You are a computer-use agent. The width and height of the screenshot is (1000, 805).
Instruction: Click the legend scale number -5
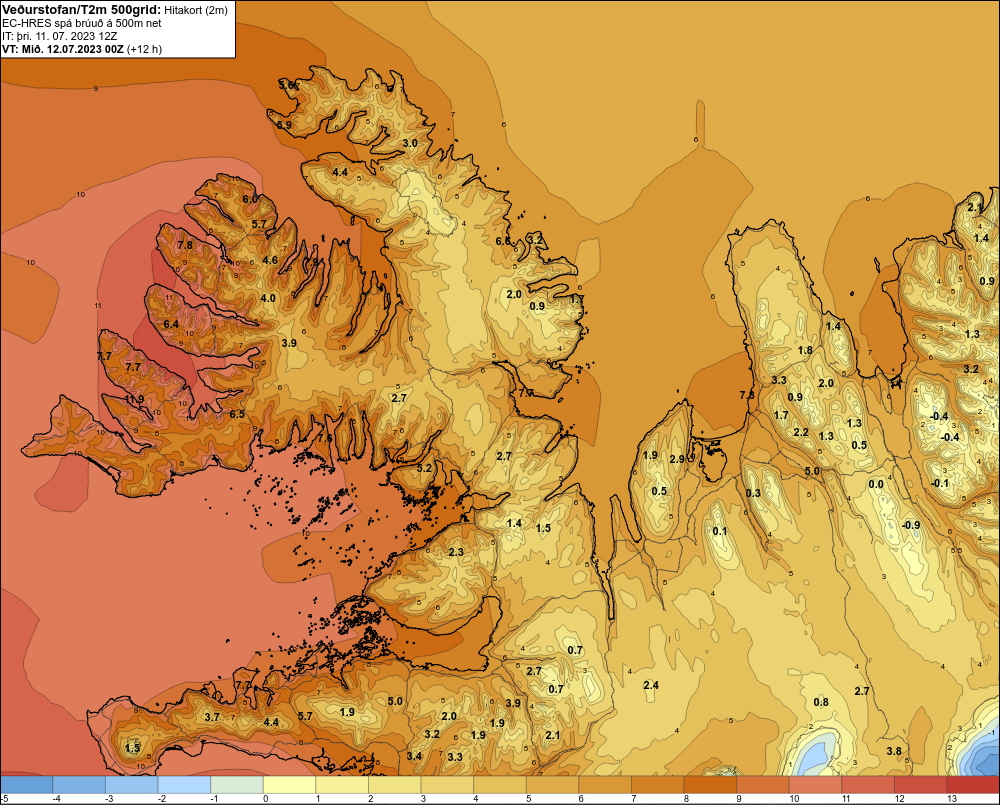[x=4, y=799]
